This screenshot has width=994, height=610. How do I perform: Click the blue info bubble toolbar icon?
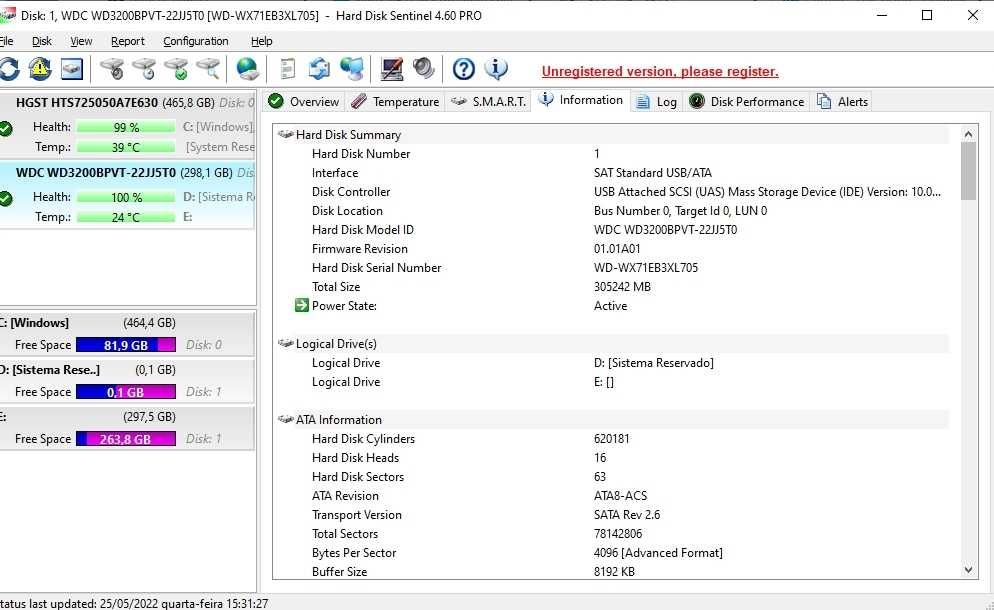[496, 68]
